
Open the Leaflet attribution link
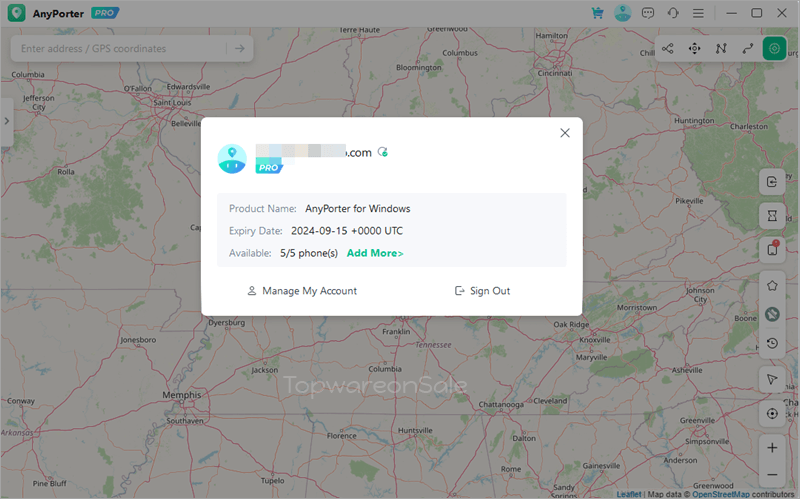point(629,494)
